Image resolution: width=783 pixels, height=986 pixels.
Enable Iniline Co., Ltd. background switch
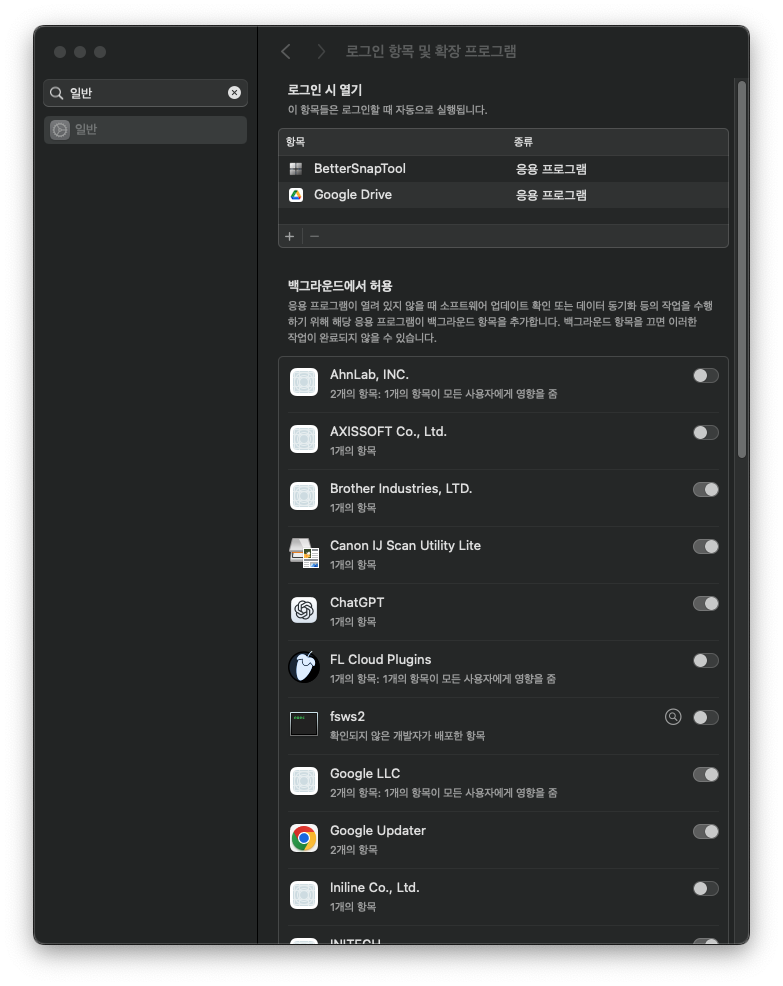(x=706, y=889)
